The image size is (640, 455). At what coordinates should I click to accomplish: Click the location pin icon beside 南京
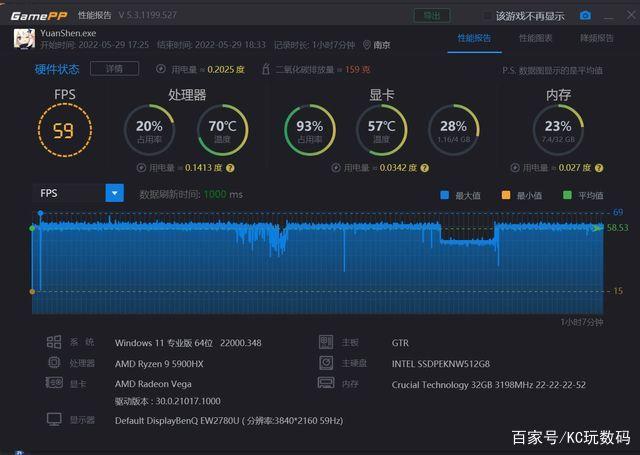[367, 44]
